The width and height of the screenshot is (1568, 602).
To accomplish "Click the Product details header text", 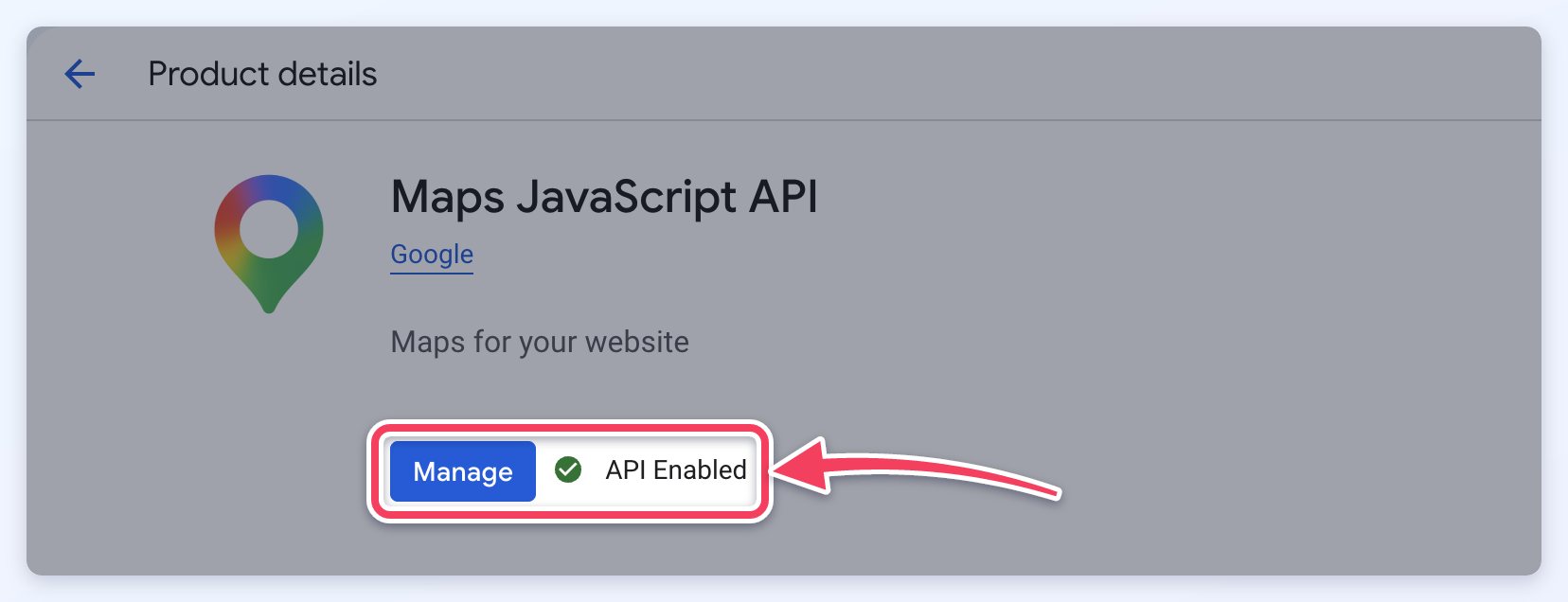I will click(262, 74).
